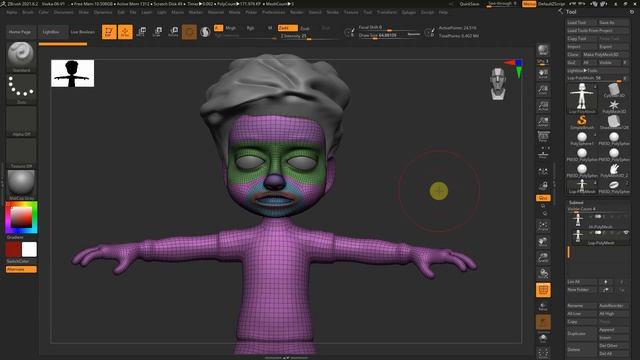Click Make PolyMesh3D button
The image size is (640, 360).
point(606,54)
